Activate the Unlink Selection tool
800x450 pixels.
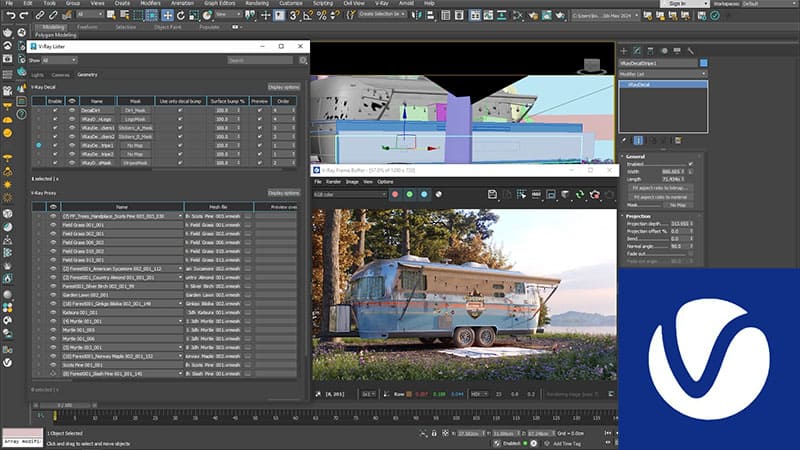(x=53, y=15)
